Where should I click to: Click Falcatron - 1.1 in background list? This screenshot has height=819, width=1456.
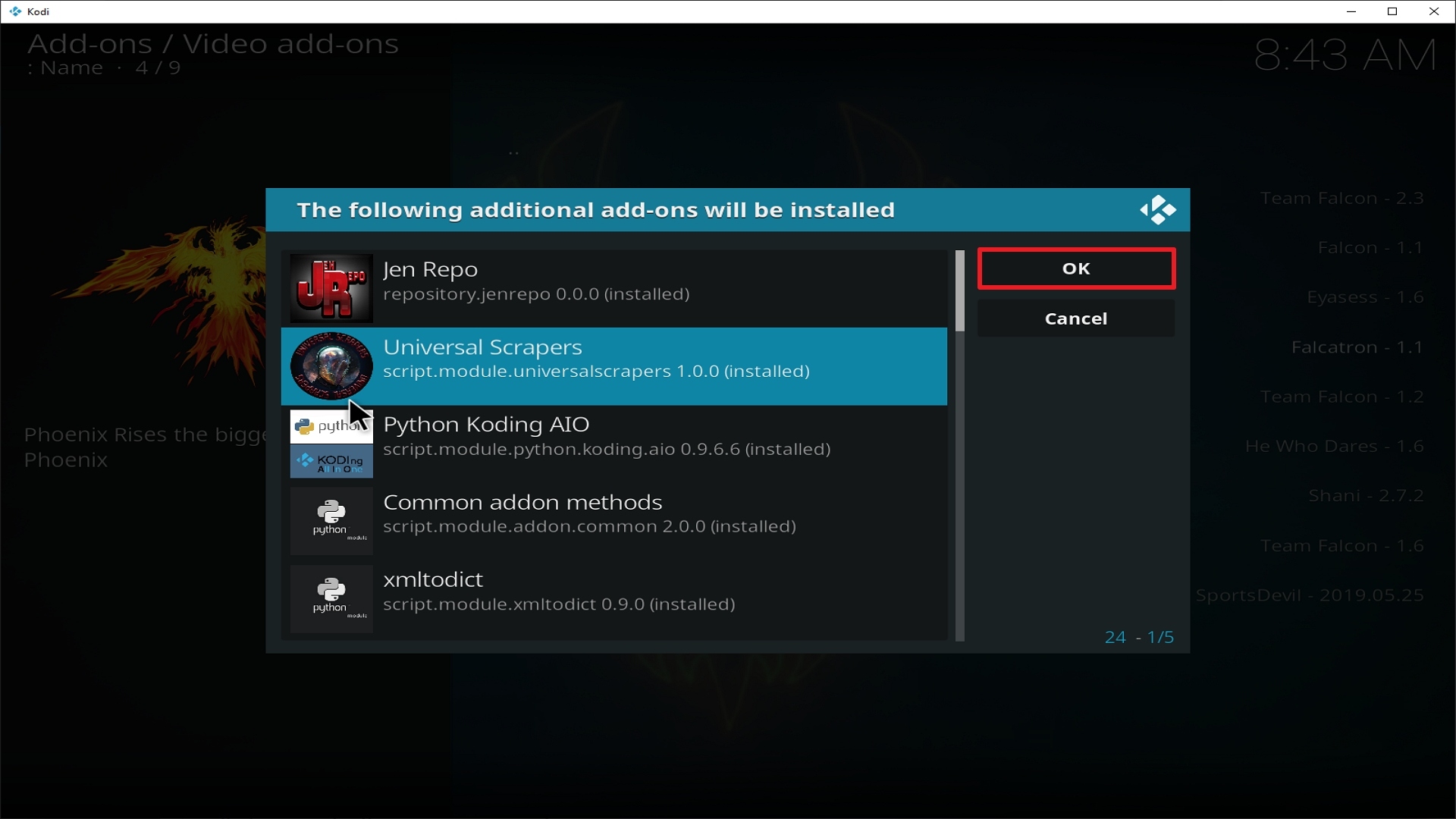[1357, 347]
